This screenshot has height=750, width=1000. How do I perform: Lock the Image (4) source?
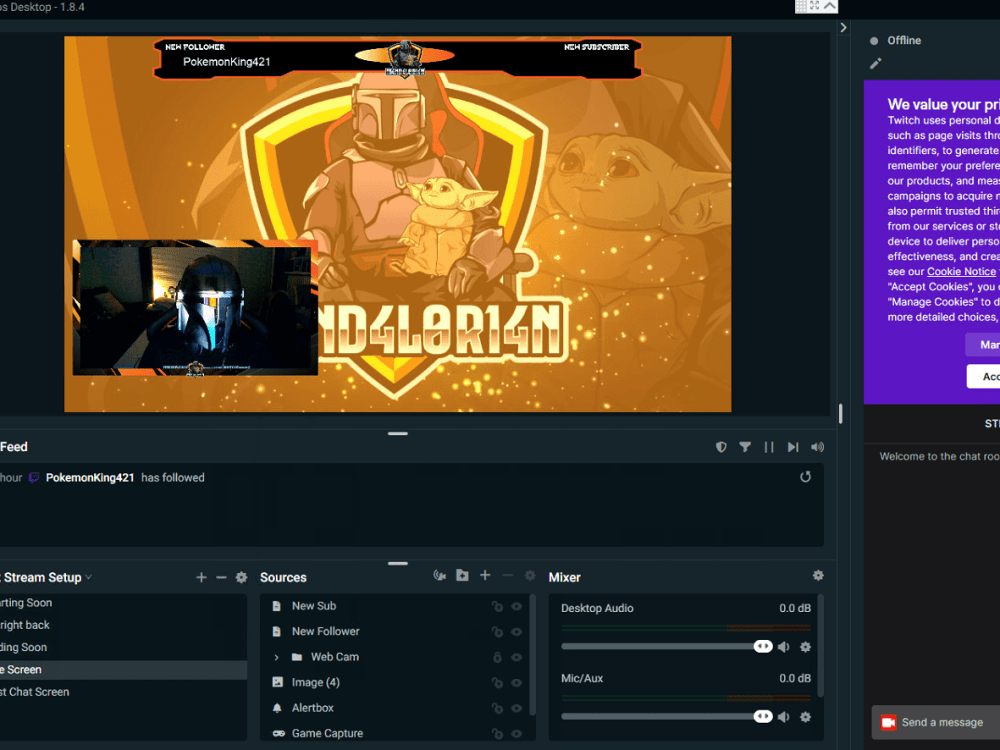pyautogui.click(x=497, y=683)
